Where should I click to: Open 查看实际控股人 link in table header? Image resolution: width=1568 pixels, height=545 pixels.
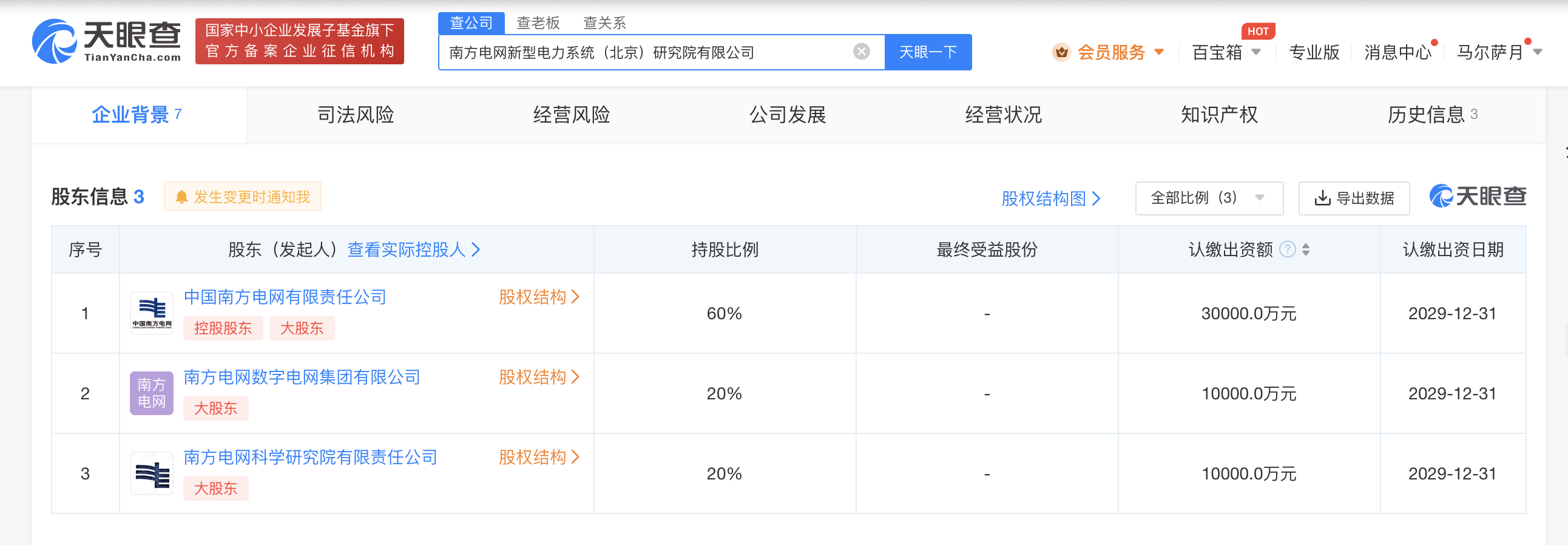tap(413, 249)
